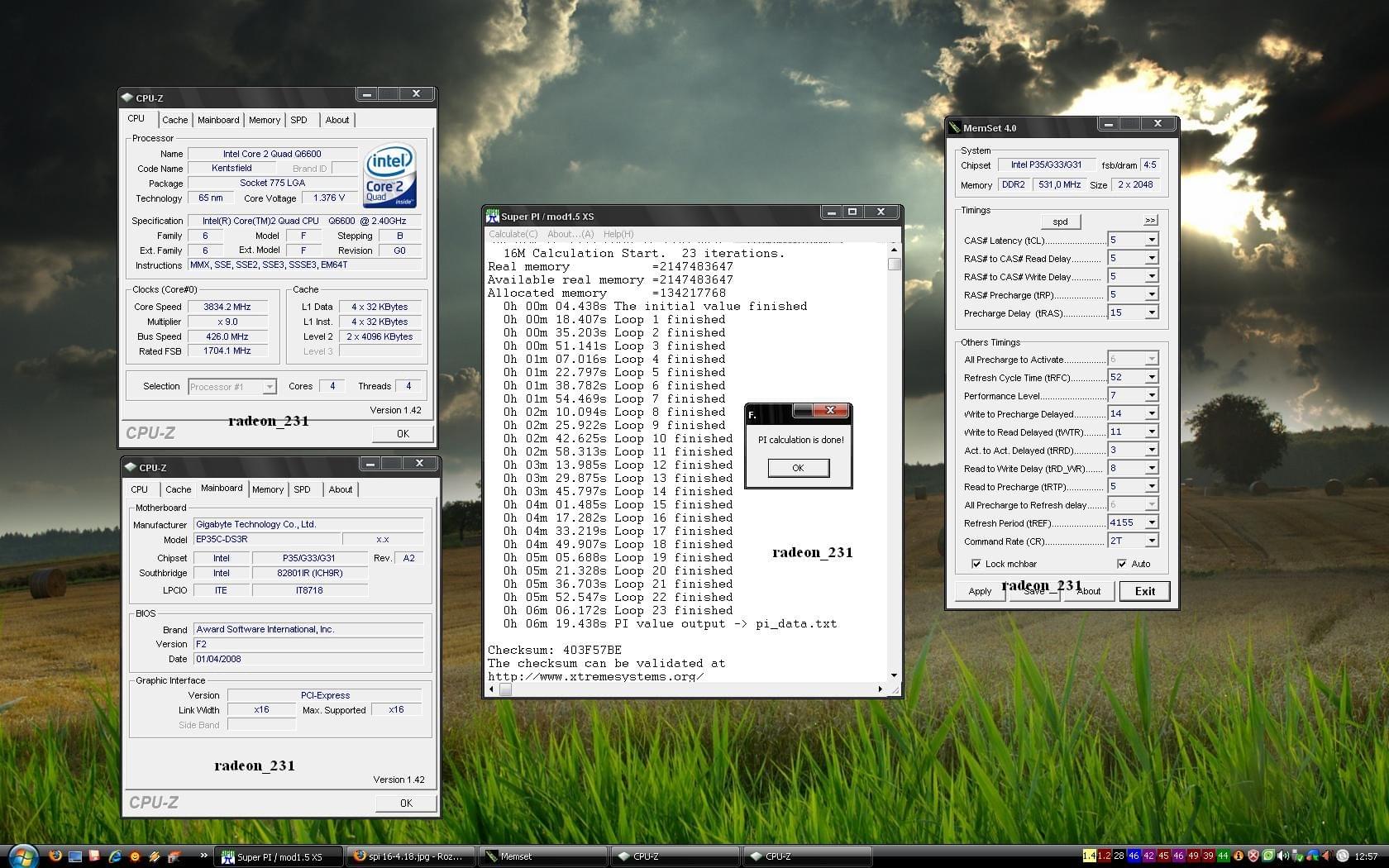
Task: Open the CAS# Latency (tCL) dropdown
Action: (x=1151, y=240)
